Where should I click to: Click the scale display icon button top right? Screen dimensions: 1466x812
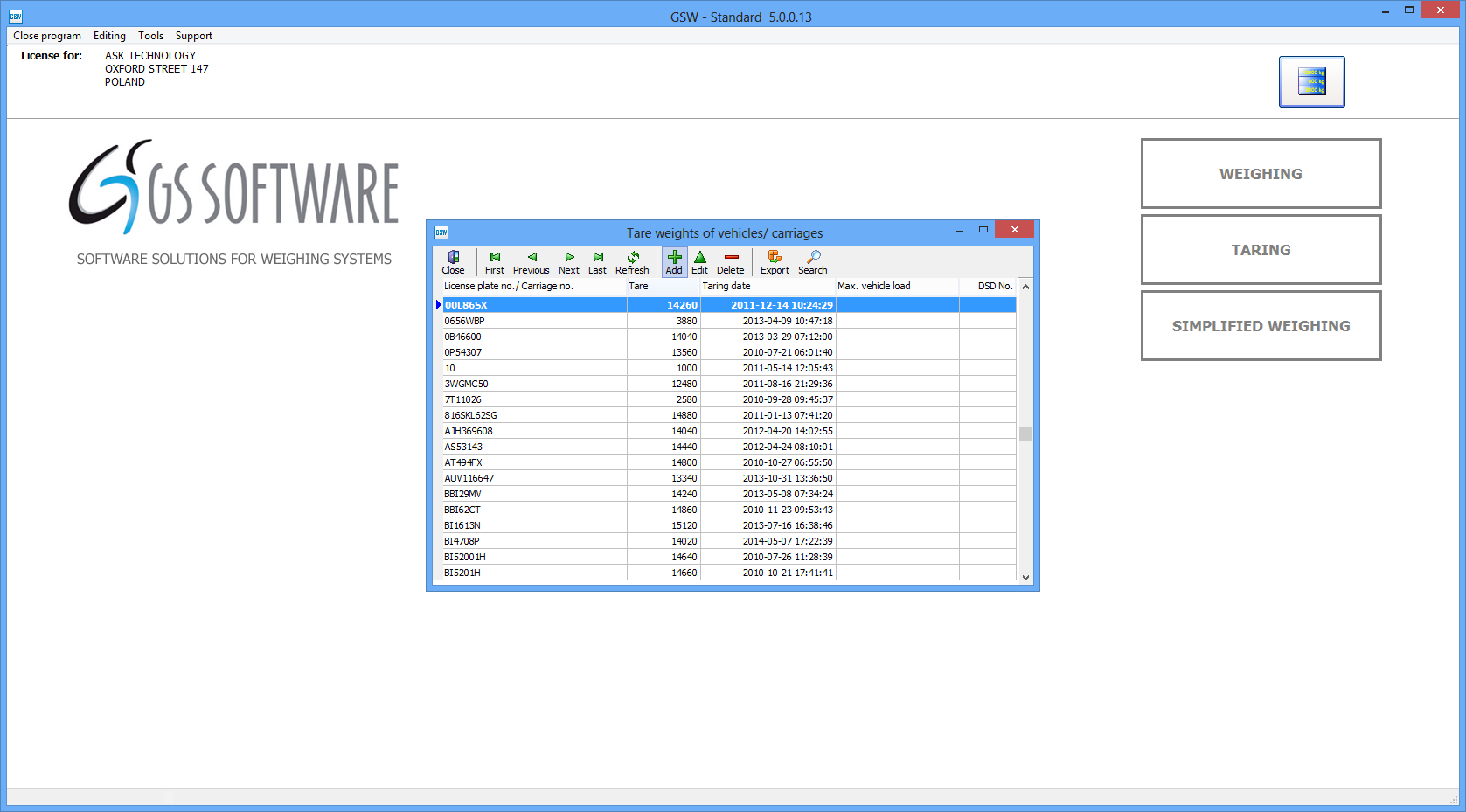pyautogui.click(x=1311, y=81)
